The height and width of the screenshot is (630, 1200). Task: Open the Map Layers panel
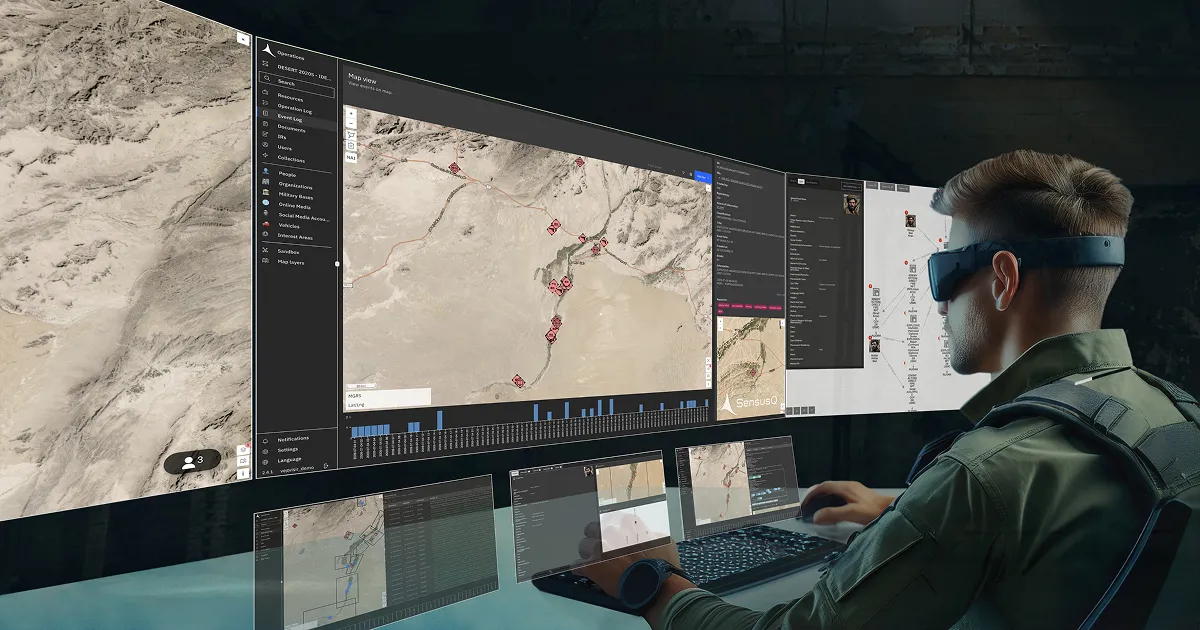(x=265, y=261)
